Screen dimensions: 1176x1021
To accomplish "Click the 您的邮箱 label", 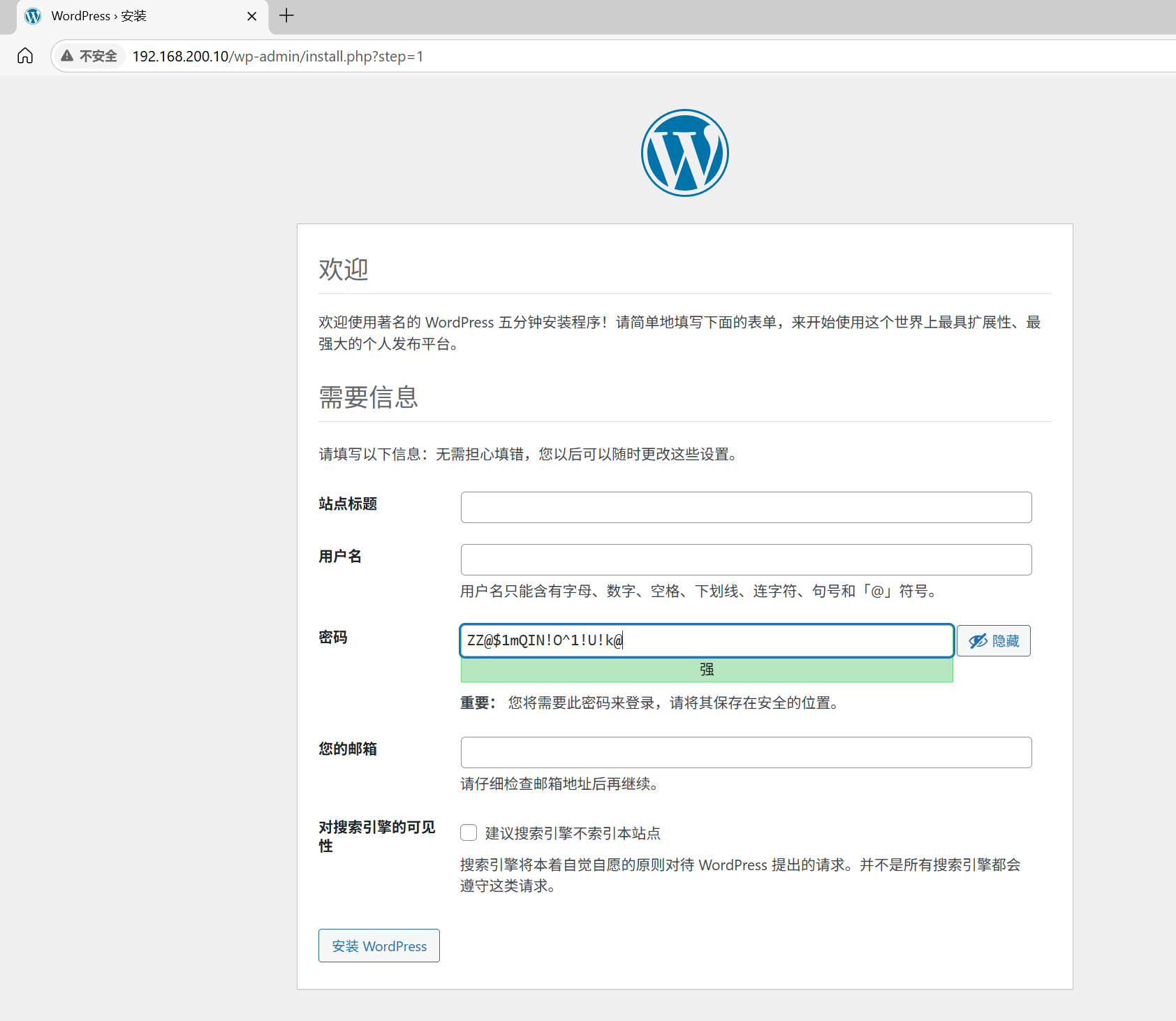I will click(348, 749).
